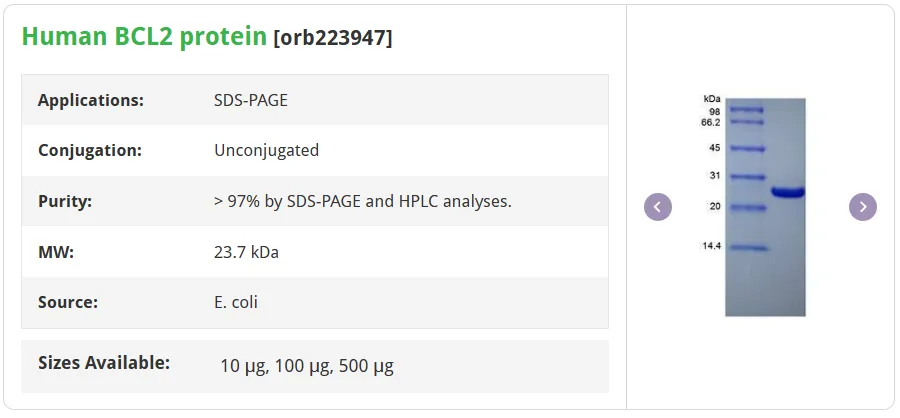Click the Unconjugated value

pos(266,150)
